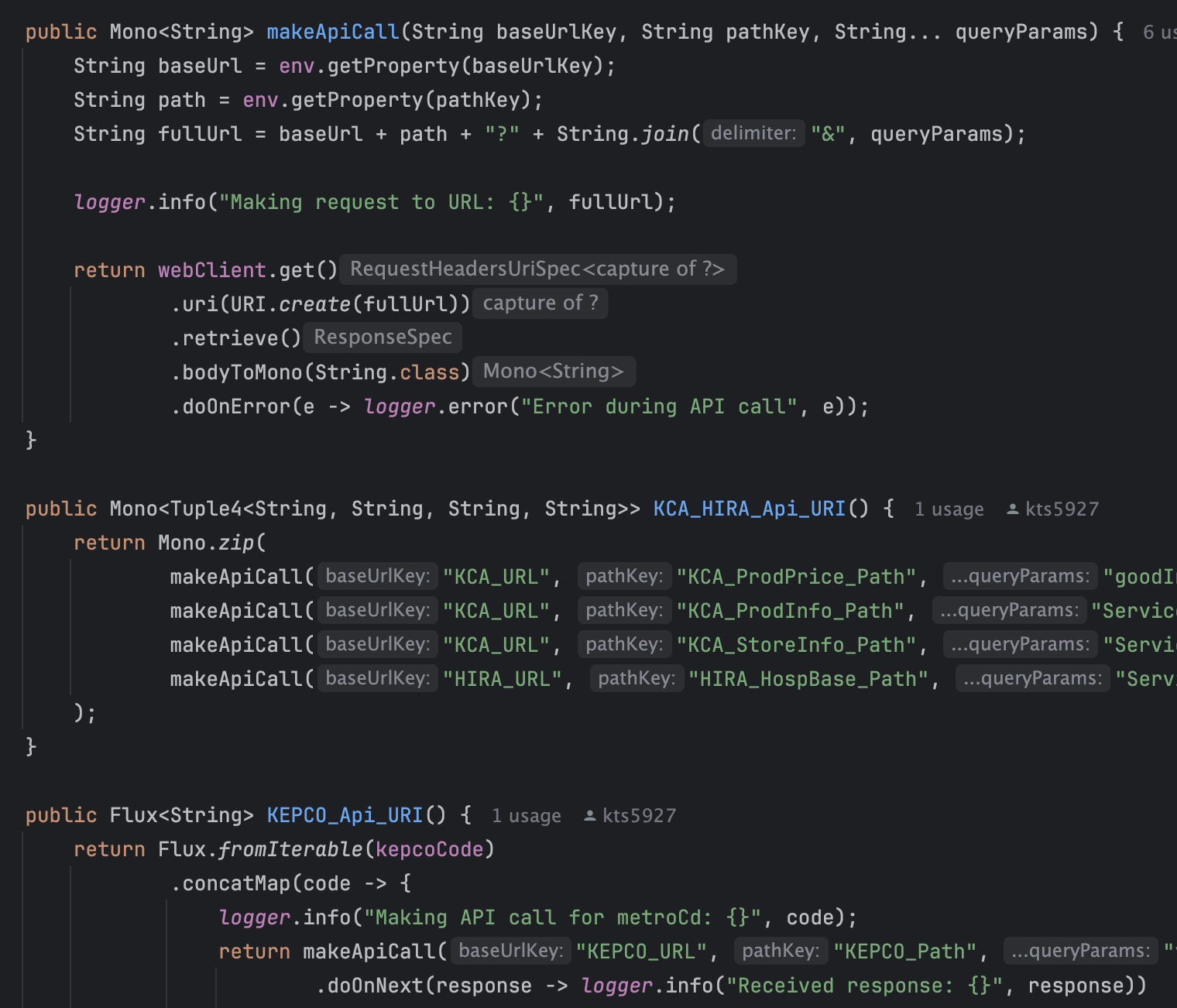Click queryParams hint on the KCA_ProdPrice_Path line
Image resolution: width=1177 pixels, height=1008 pixels.
click(1020, 576)
